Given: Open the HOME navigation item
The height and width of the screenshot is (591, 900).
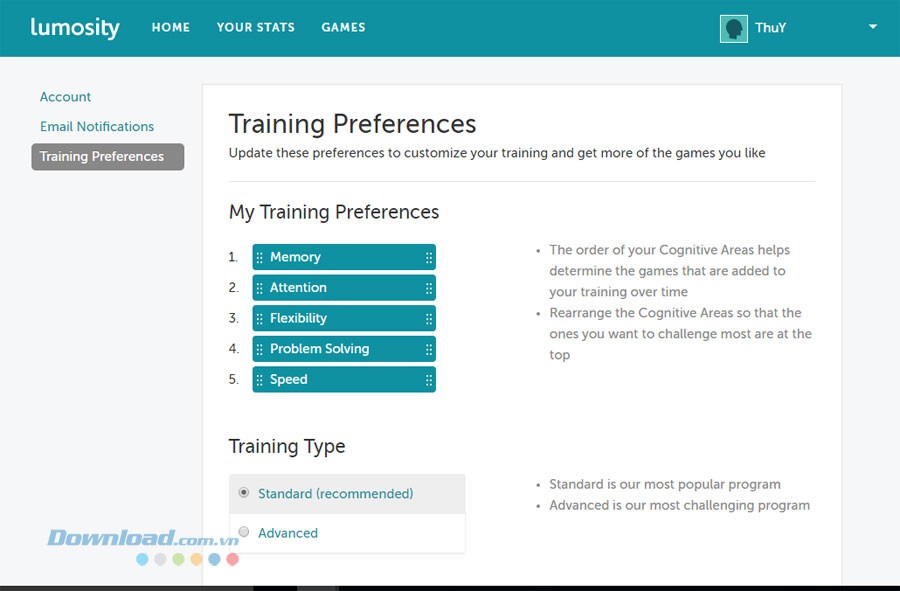Looking at the screenshot, I should 171,27.
